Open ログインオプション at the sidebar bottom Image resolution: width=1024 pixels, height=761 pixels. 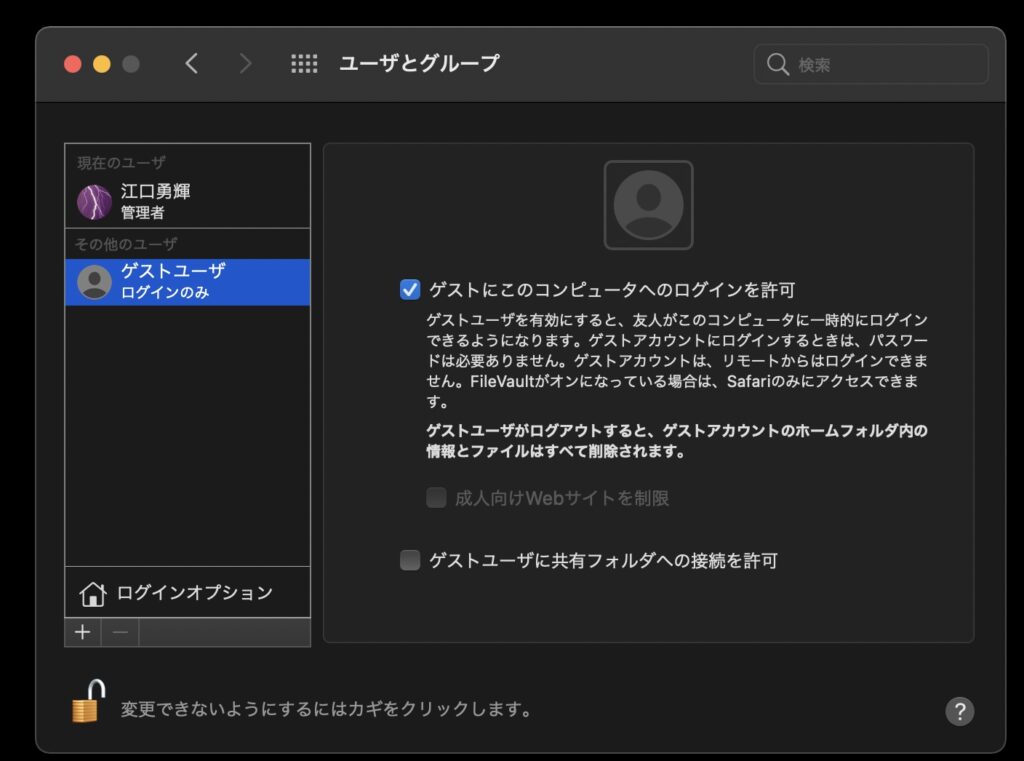[194, 593]
